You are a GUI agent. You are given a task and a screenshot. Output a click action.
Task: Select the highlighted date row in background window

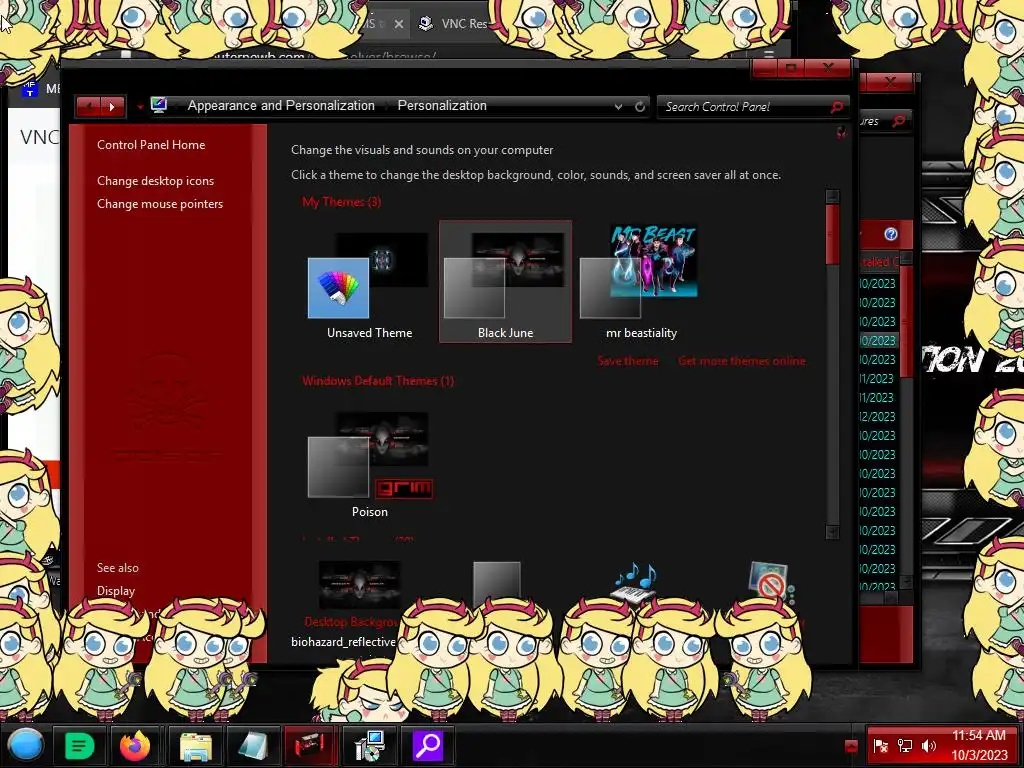[x=880, y=341]
